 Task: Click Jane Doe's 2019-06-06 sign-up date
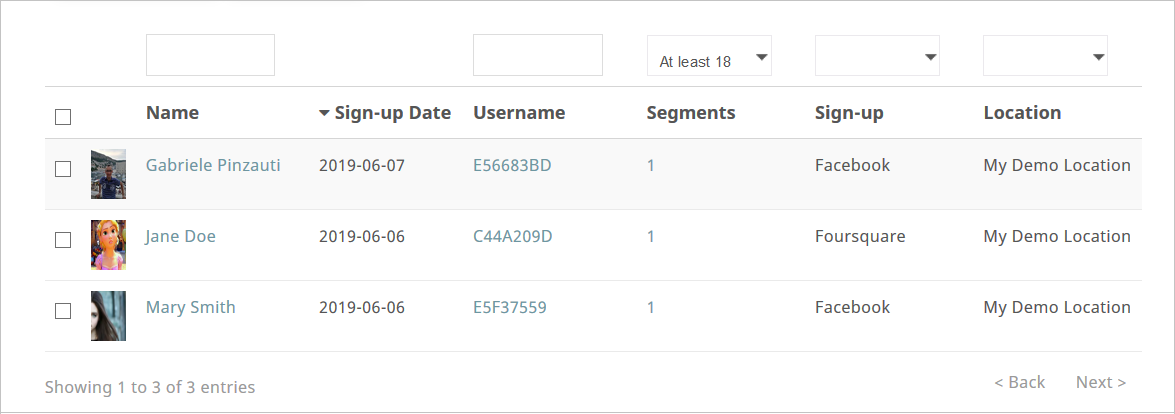pyautogui.click(x=362, y=236)
